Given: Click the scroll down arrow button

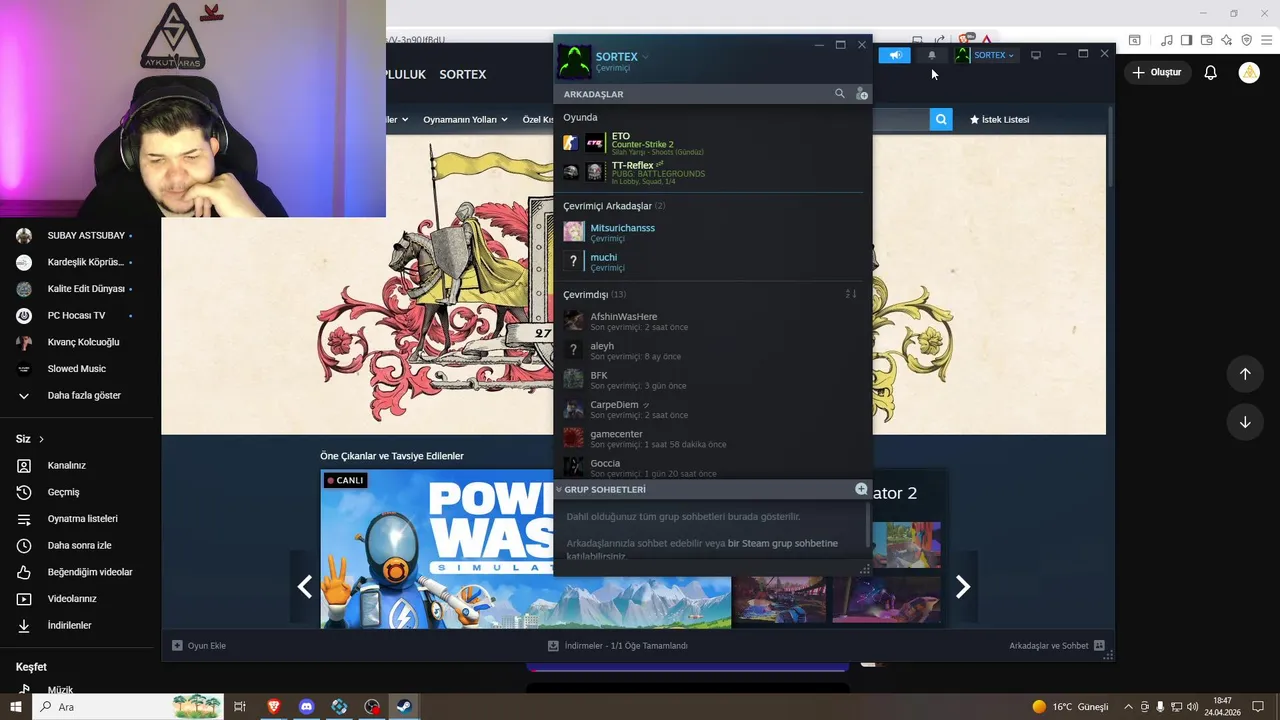Looking at the screenshot, I should [x=1245, y=422].
